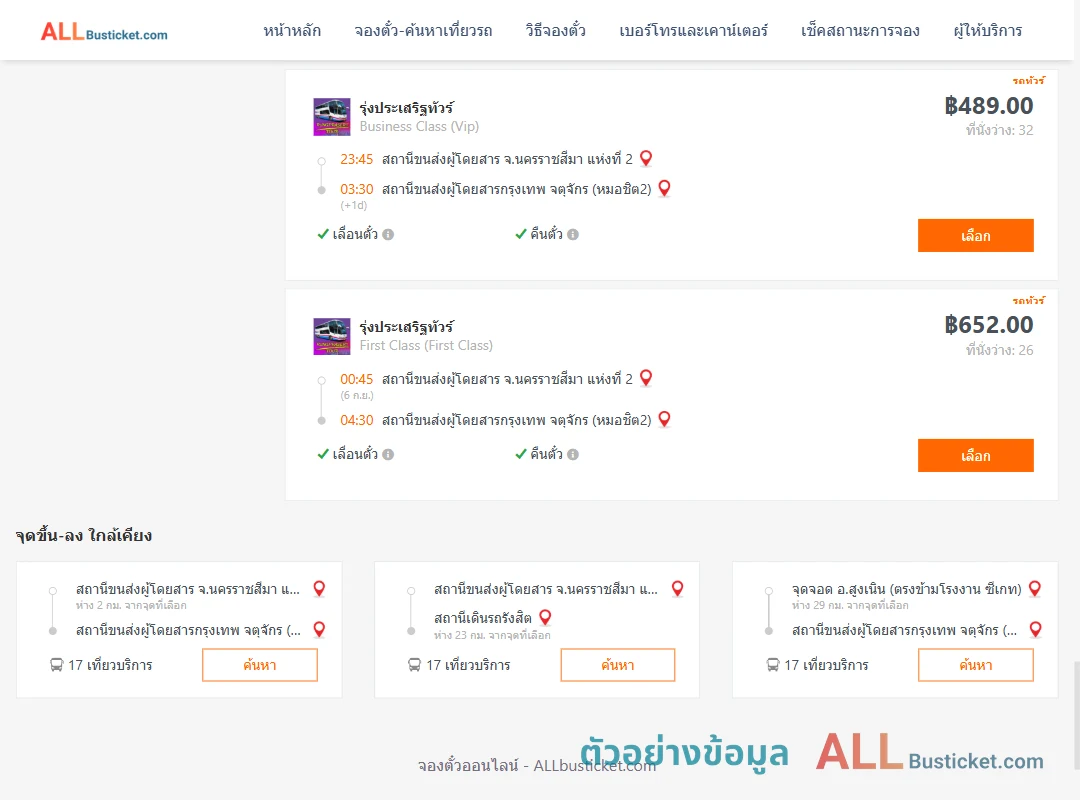Open map pin for 04:30 arrival station
1080x800 pixels.
[x=664, y=419]
